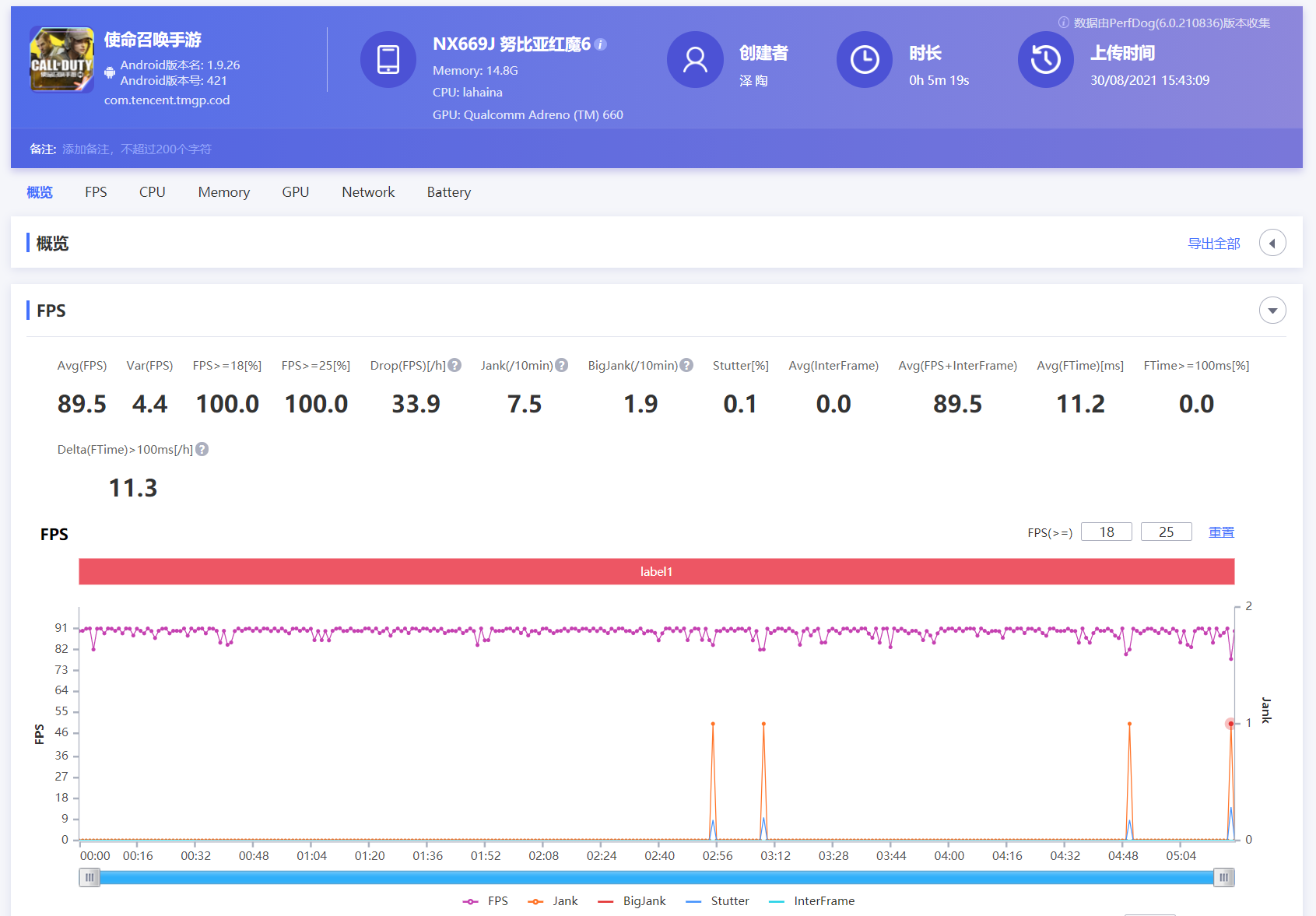1316x916 pixels.
Task: Click the creator user icon
Action: (x=695, y=59)
